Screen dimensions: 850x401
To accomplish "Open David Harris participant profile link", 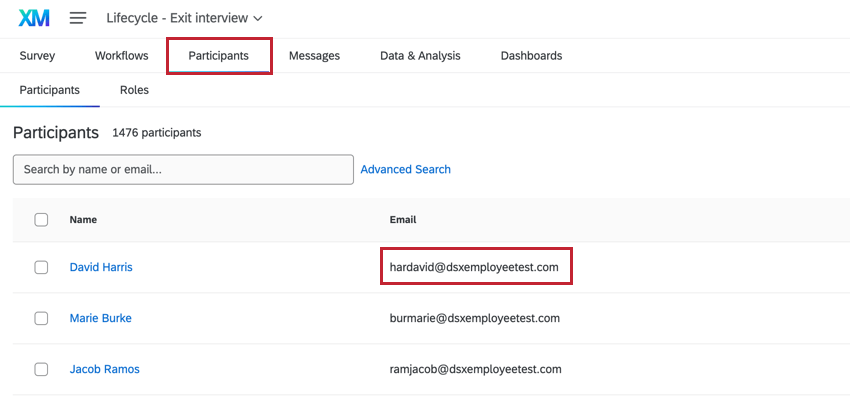I will pos(101,267).
